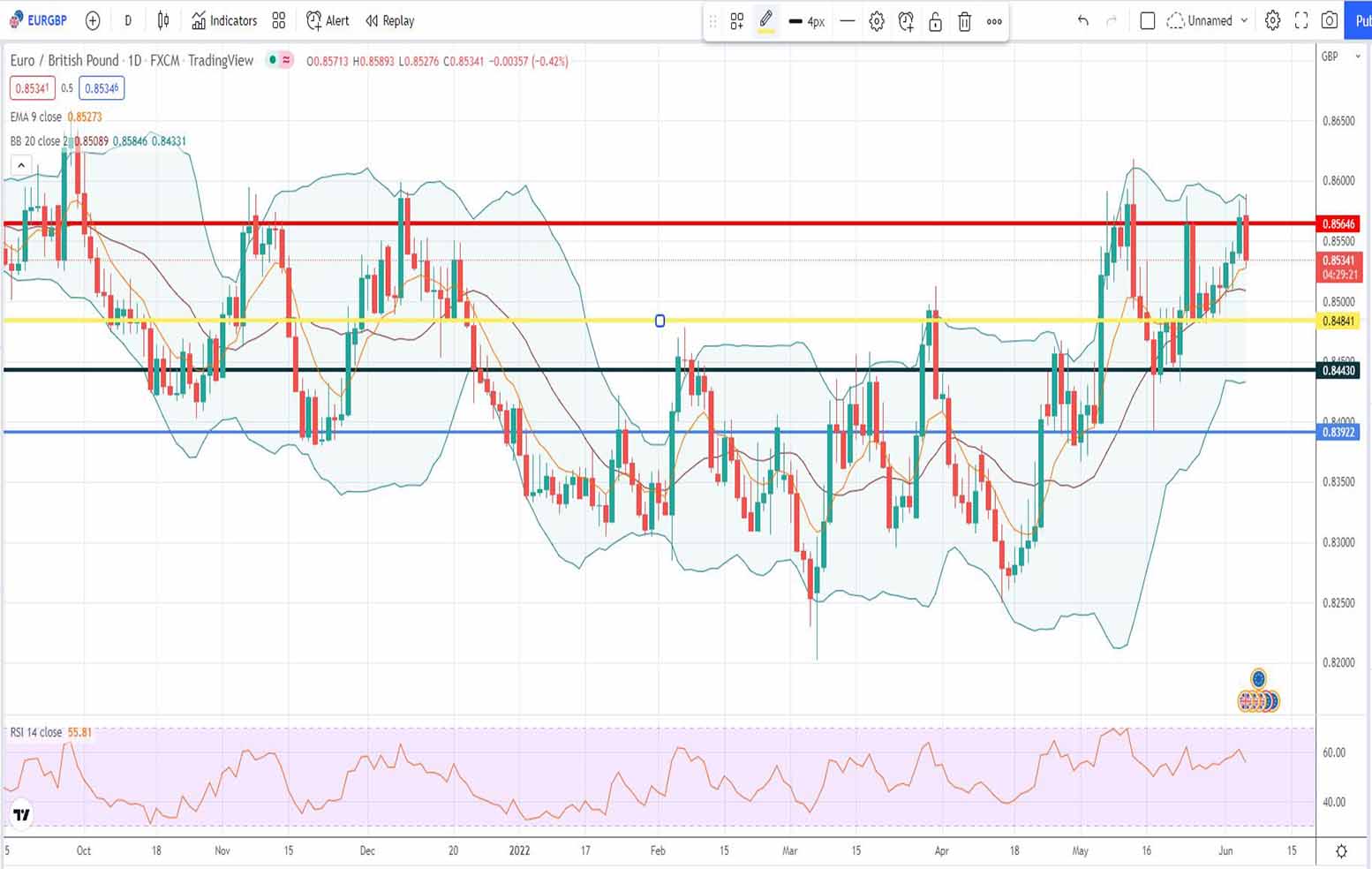
Task: Toggle the layout select square box
Action: pyautogui.click(x=1147, y=20)
